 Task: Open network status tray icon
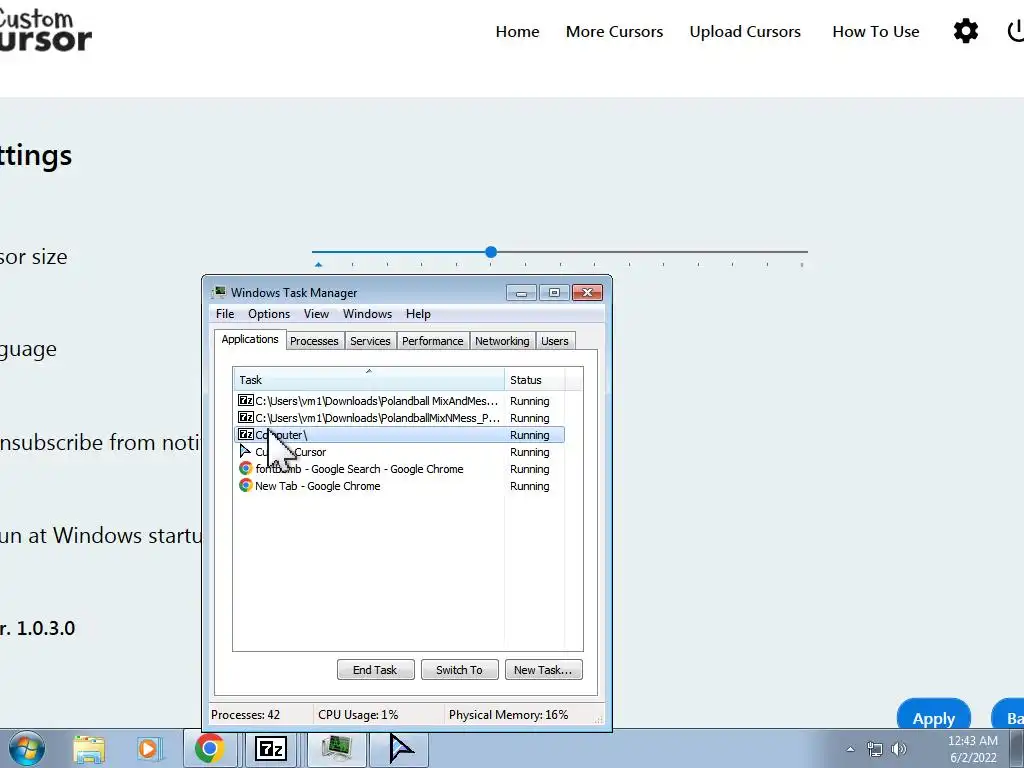(874, 749)
